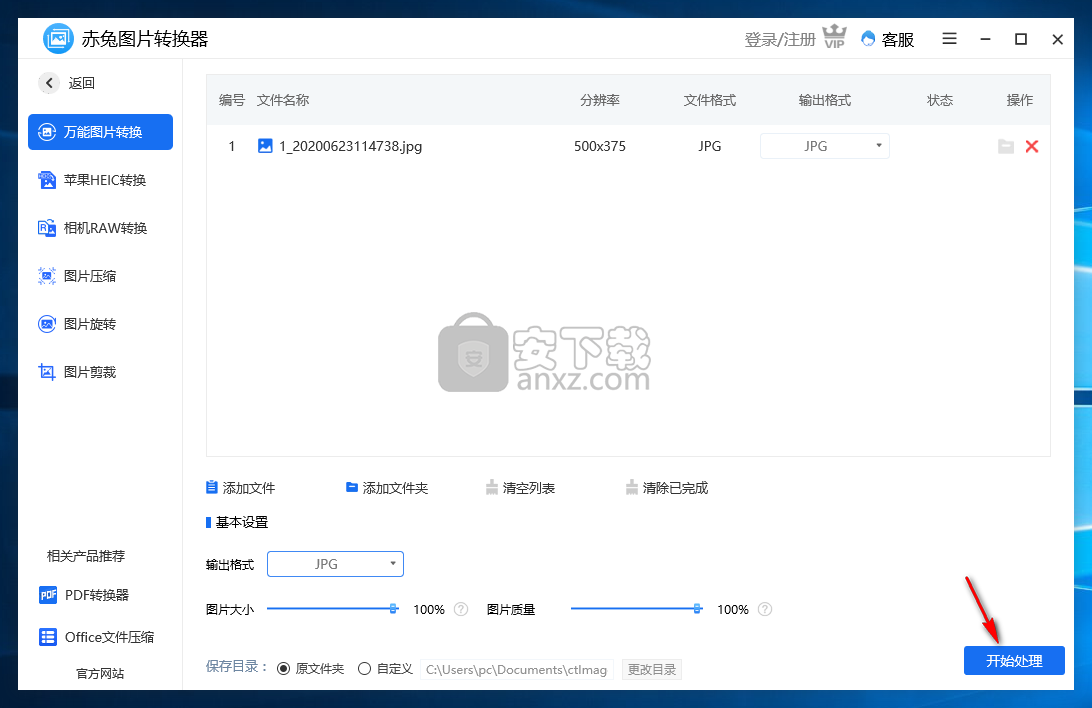Open the 输出格式 JPG combo box in 基本设置
This screenshot has width=1092, height=708.
point(335,564)
